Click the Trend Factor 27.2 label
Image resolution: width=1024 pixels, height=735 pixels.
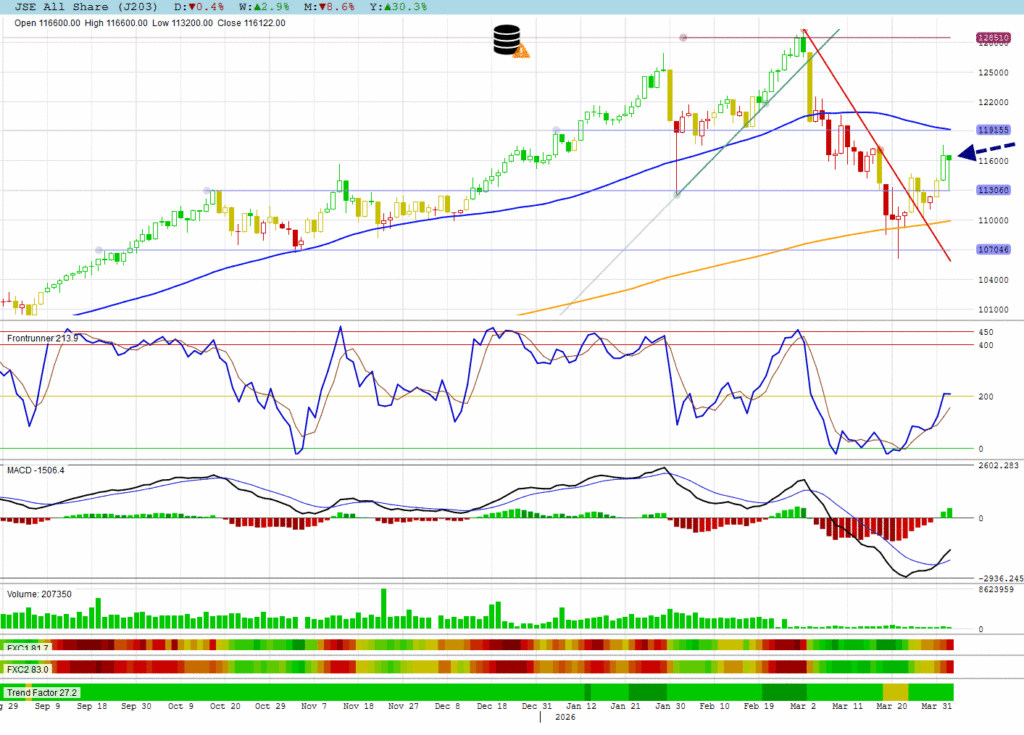[x=42, y=692]
